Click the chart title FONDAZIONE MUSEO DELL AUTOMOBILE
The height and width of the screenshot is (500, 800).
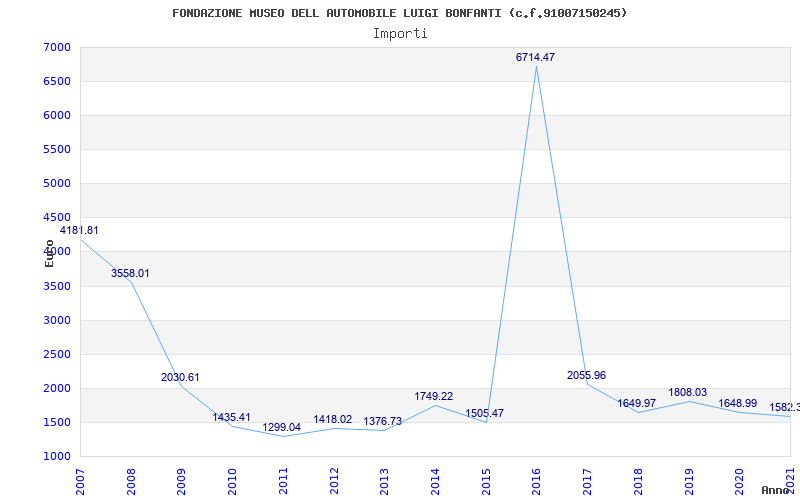pyautogui.click(x=399, y=13)
